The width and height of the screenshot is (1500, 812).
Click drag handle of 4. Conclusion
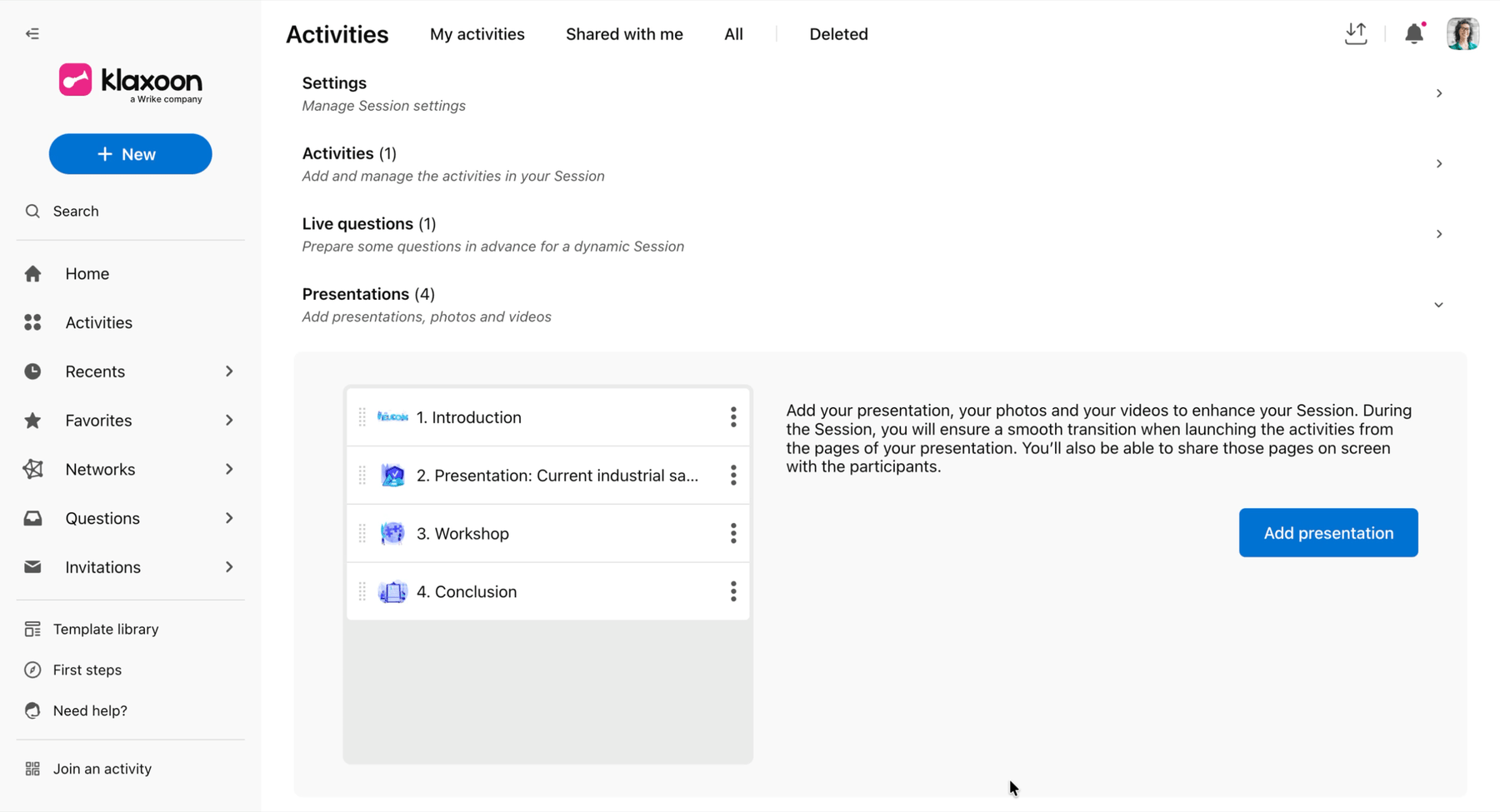tap(362, 591)
